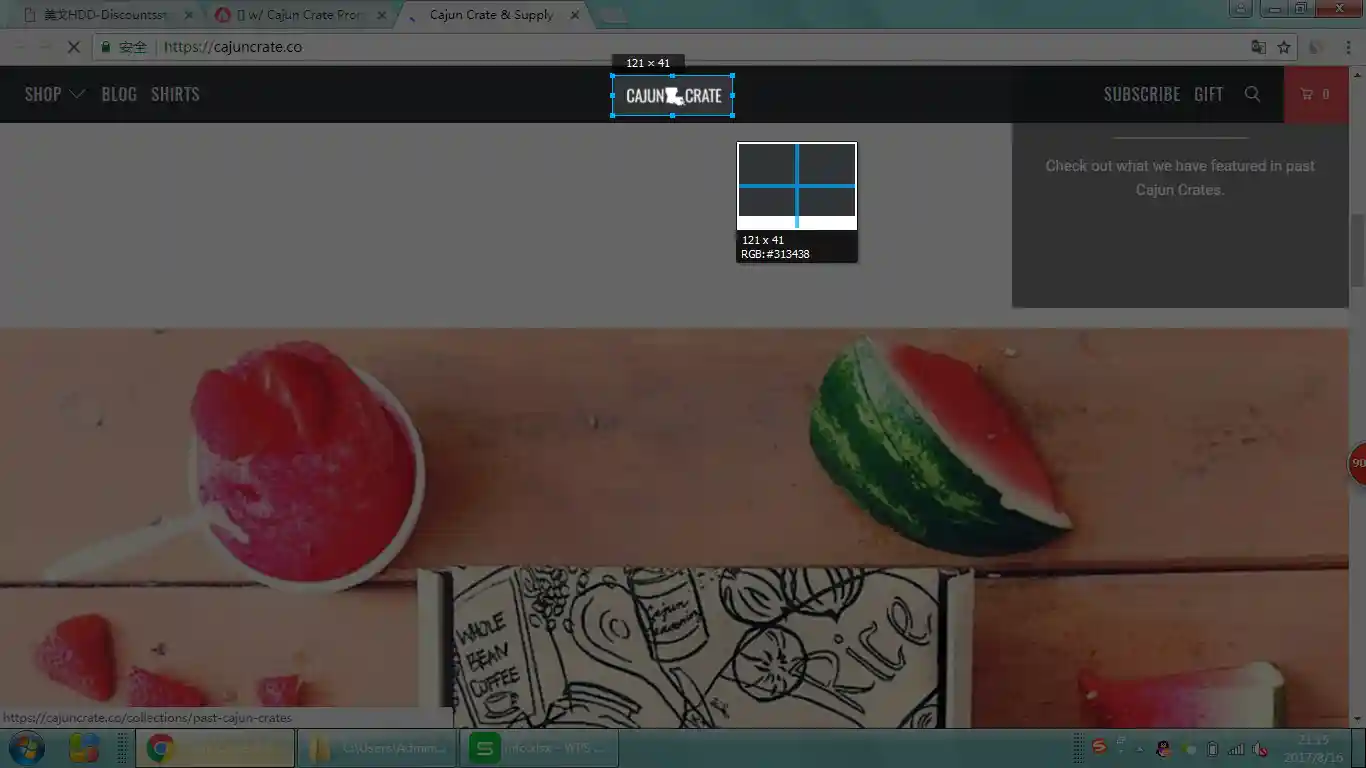The width and height of the screenshot is (1366, 768).
Task: Click the translate page icon in address bar
Action: [x=1259, y=47]
